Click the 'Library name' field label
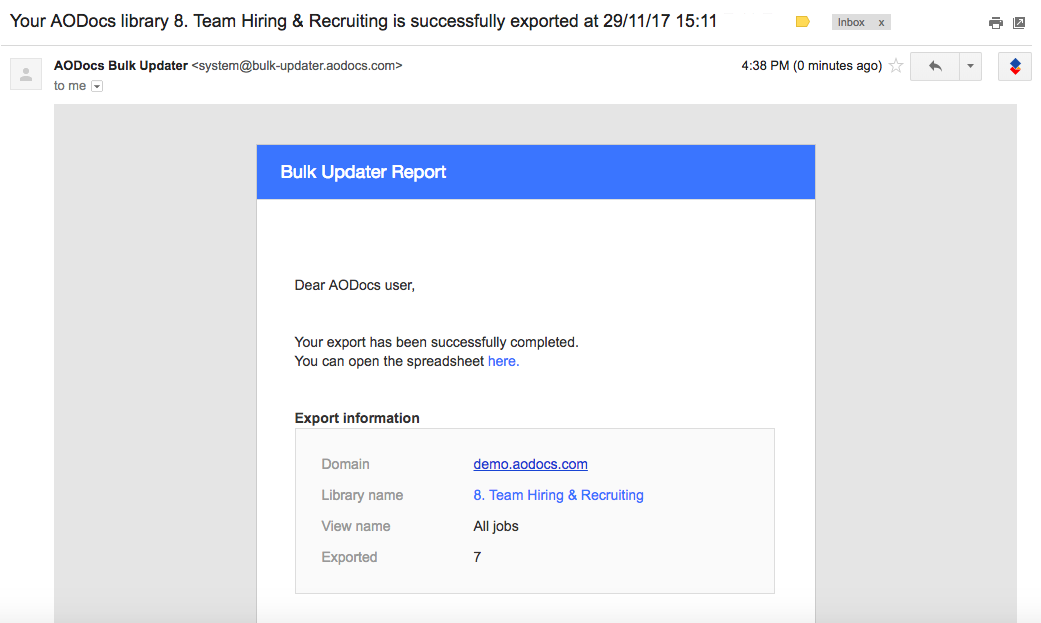This screenshot has width=1041, height=623. point(362,495)
